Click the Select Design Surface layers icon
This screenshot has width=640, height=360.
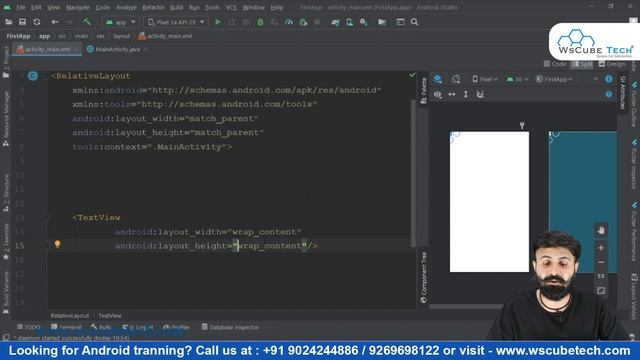(x=438, y=79)
